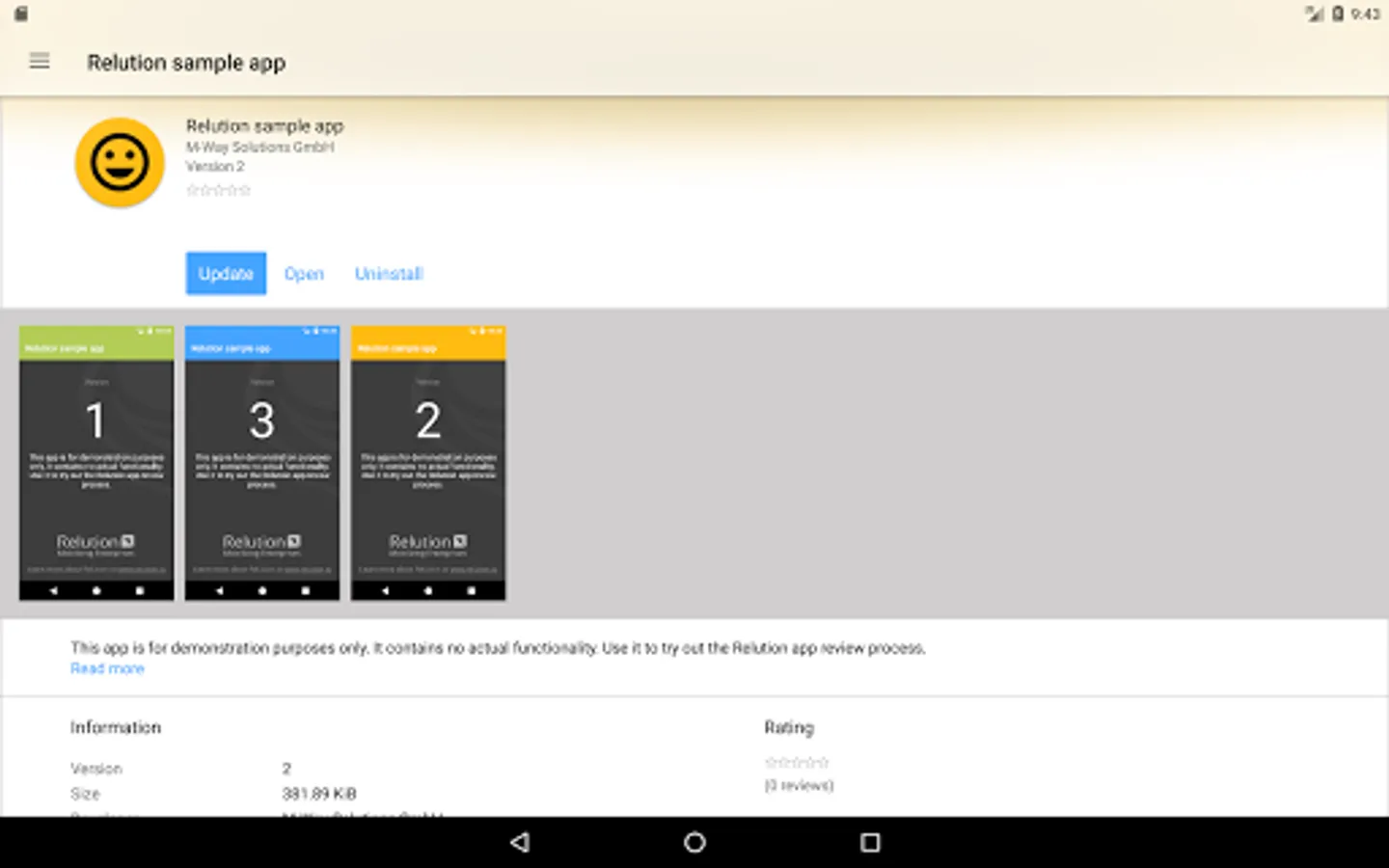Tap the Version 2 text under developer

[x=215, y=166]
